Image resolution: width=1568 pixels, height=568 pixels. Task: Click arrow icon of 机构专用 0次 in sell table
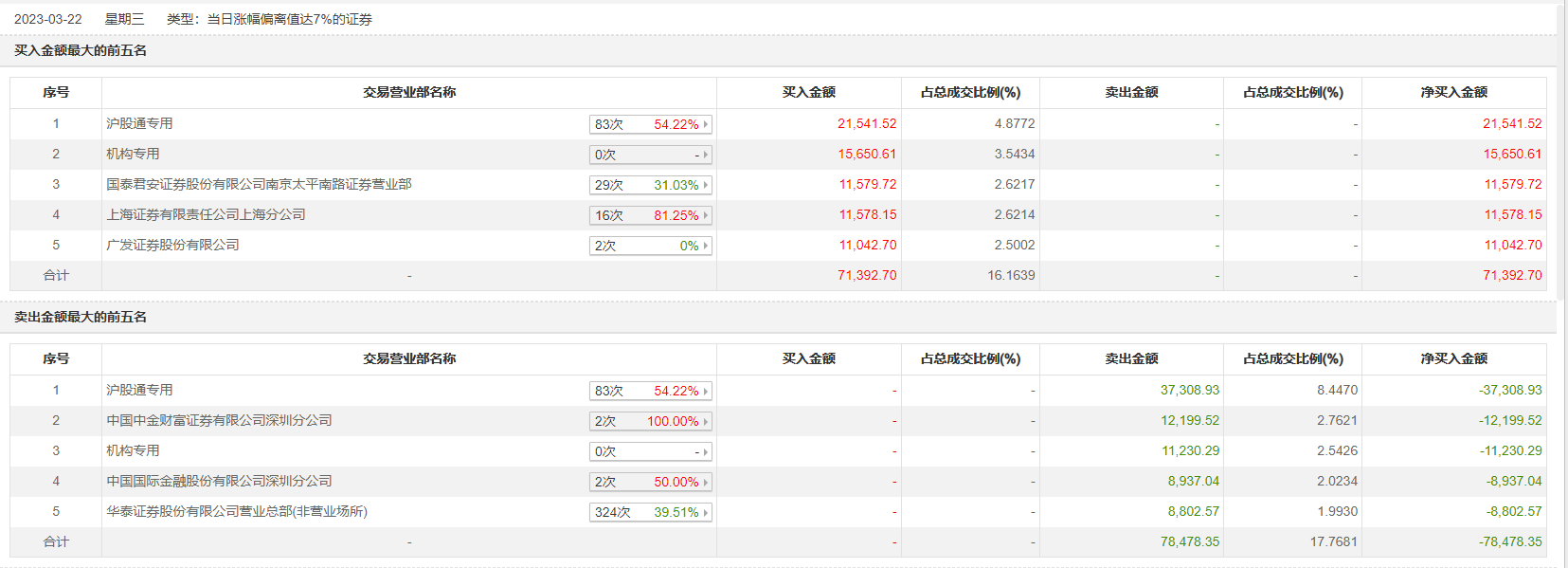[x=706, y=451]
